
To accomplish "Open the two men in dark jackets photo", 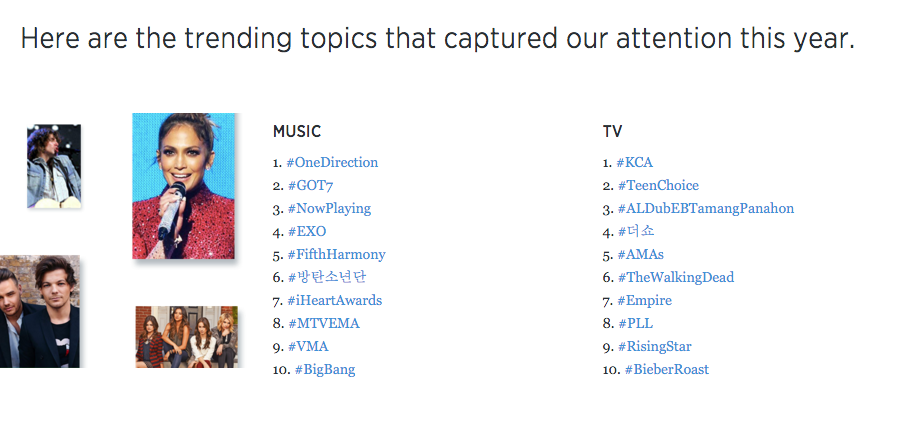I will click(40, 311).
